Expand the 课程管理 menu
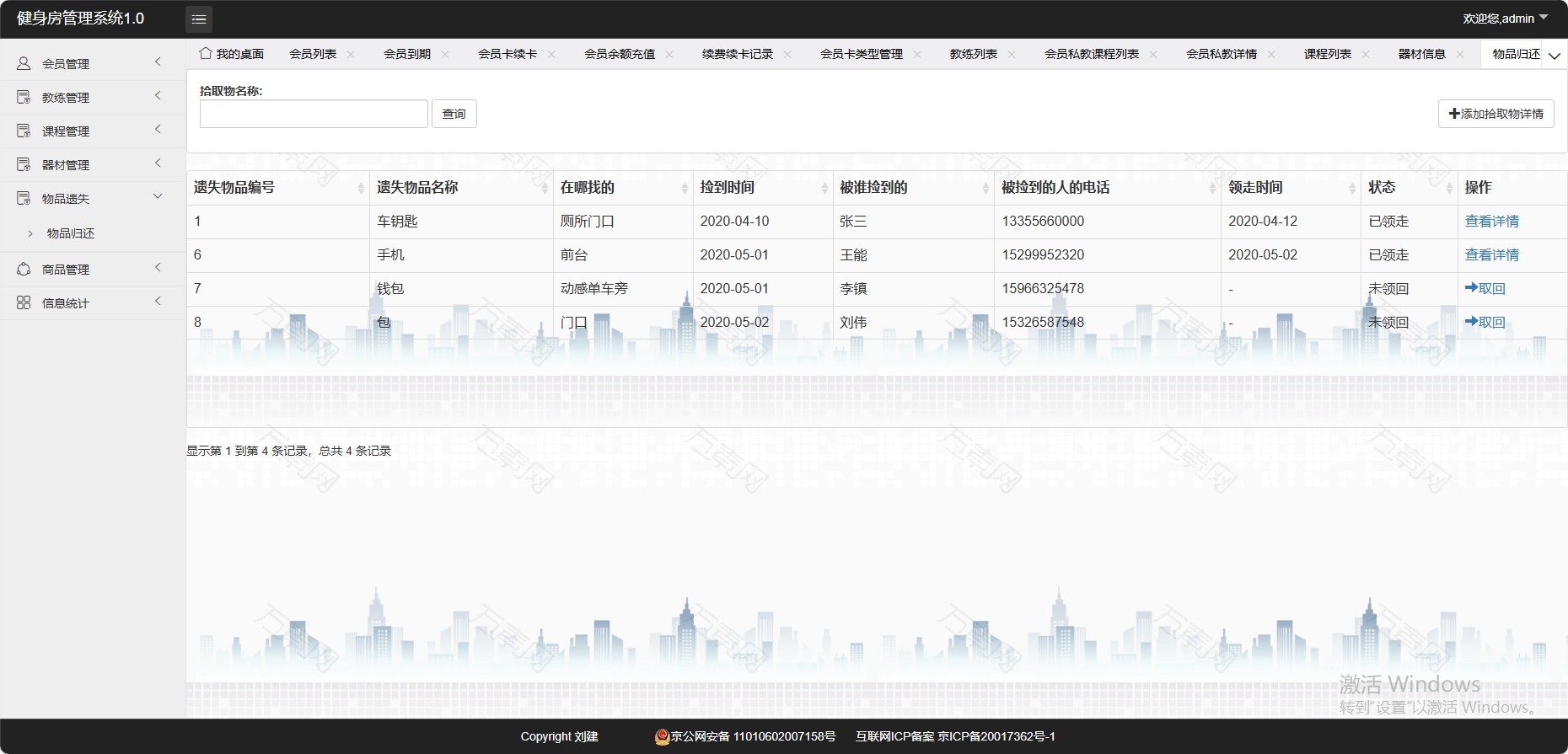 coord(158,130)
